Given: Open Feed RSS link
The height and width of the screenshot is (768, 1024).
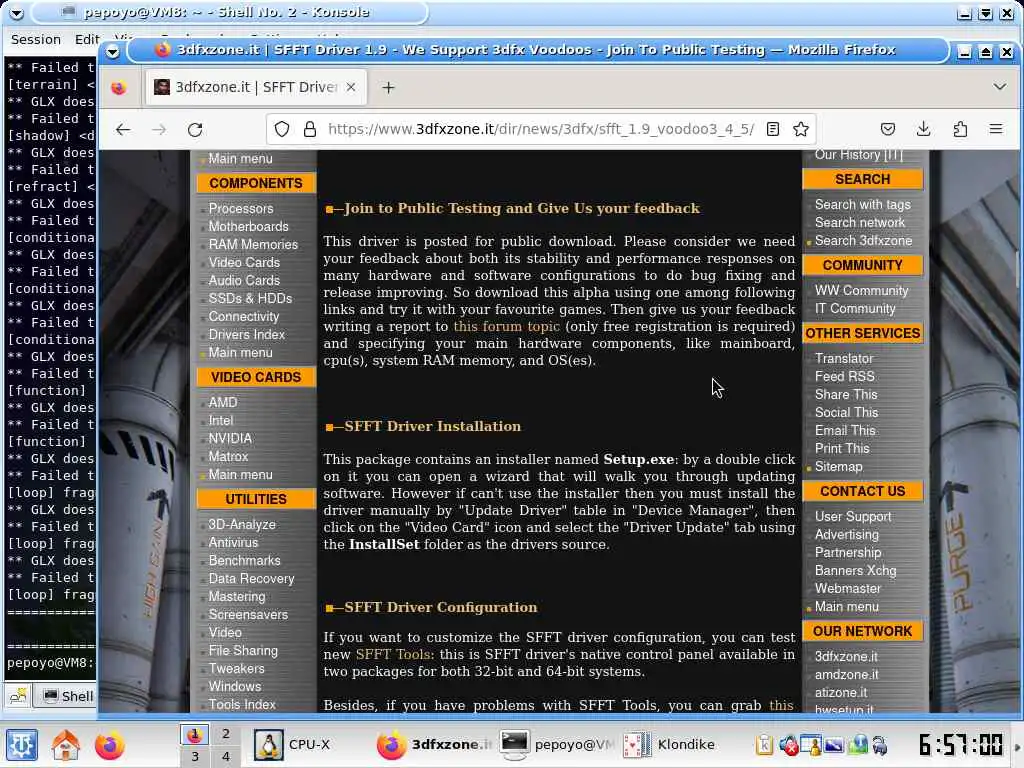Looking at the screenshot, I should [x=844, y=376].
